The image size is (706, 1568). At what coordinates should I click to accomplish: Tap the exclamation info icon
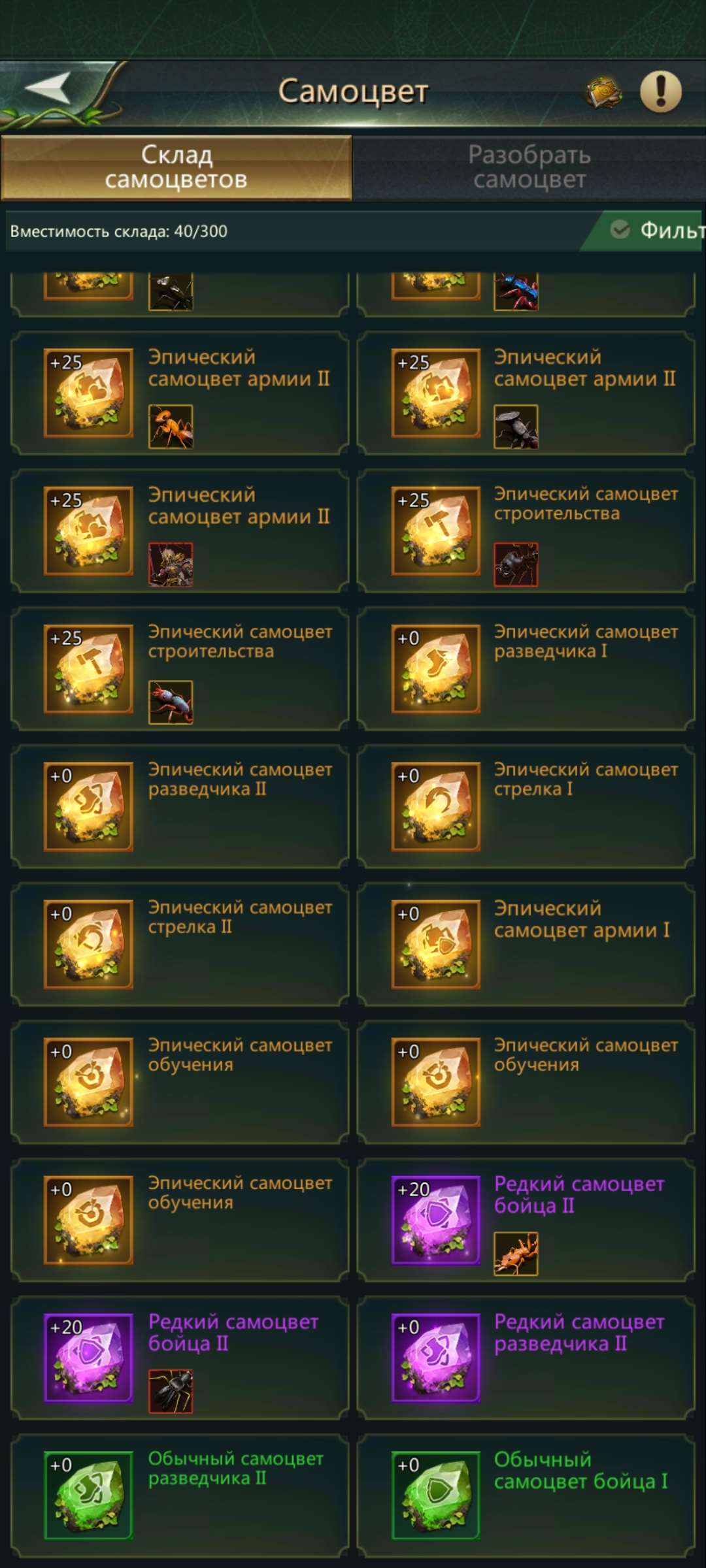tap(660, 91)
